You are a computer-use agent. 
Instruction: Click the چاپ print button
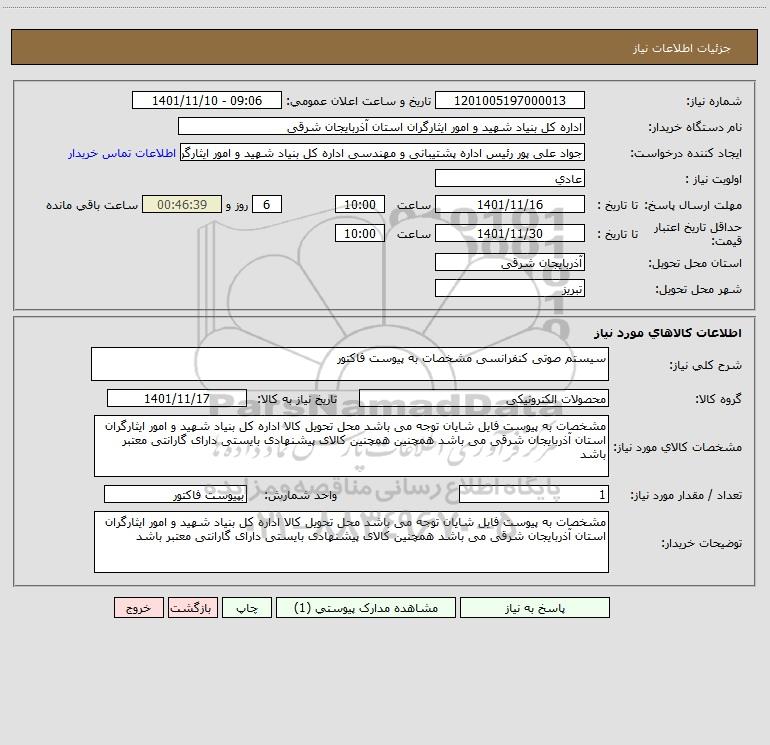tap(247, 607)
